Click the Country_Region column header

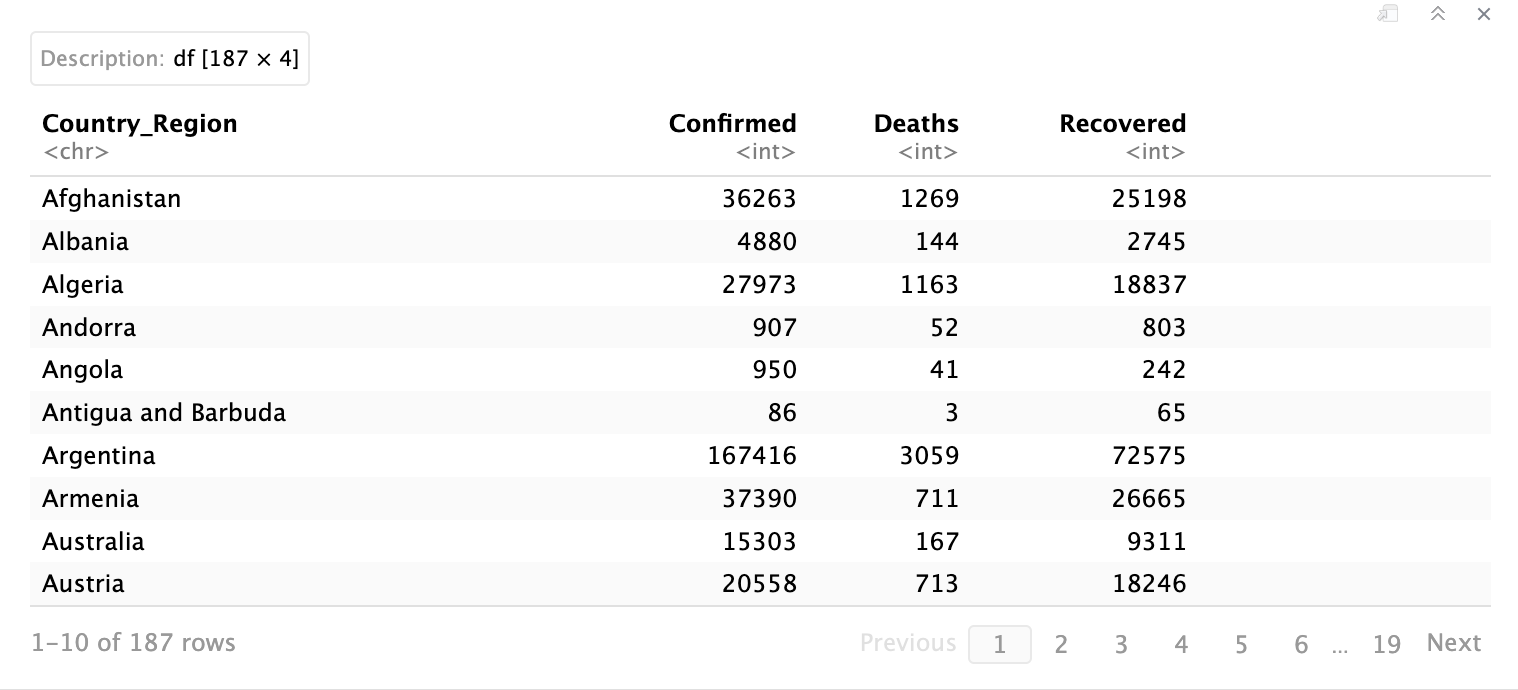coord(140,124)
